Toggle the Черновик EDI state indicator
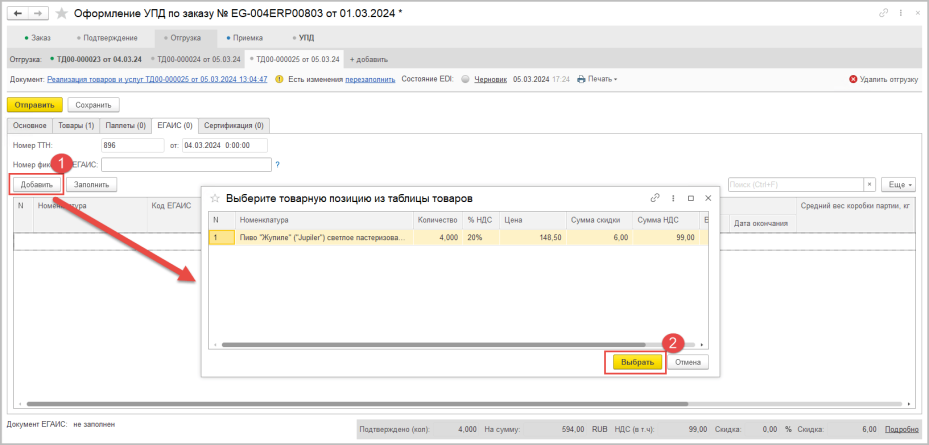 click(x=465, y=79)
